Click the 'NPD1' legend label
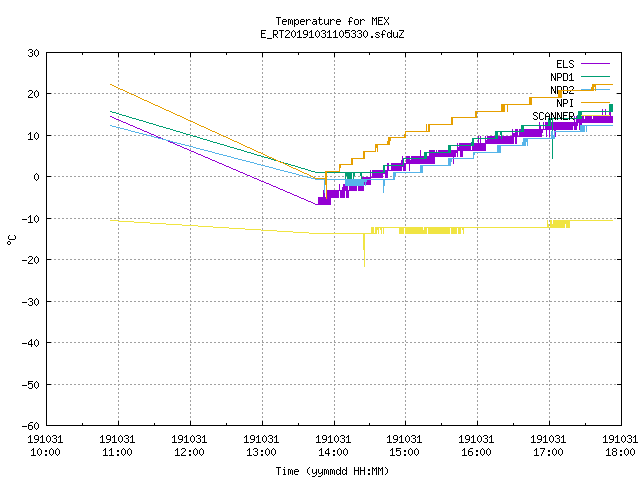 tap(562, 77)
